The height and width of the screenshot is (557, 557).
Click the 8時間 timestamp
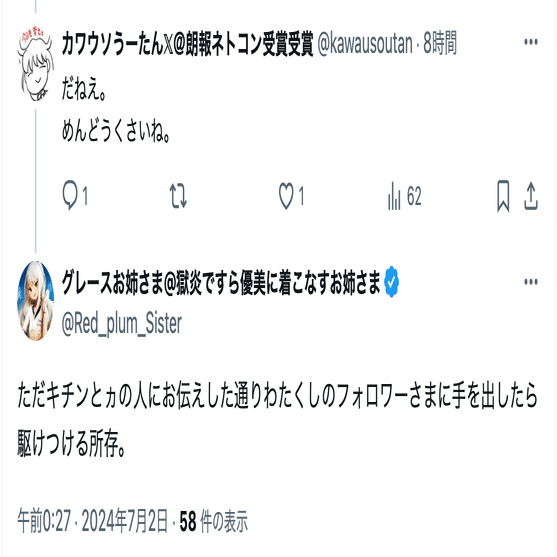[440, 43]
